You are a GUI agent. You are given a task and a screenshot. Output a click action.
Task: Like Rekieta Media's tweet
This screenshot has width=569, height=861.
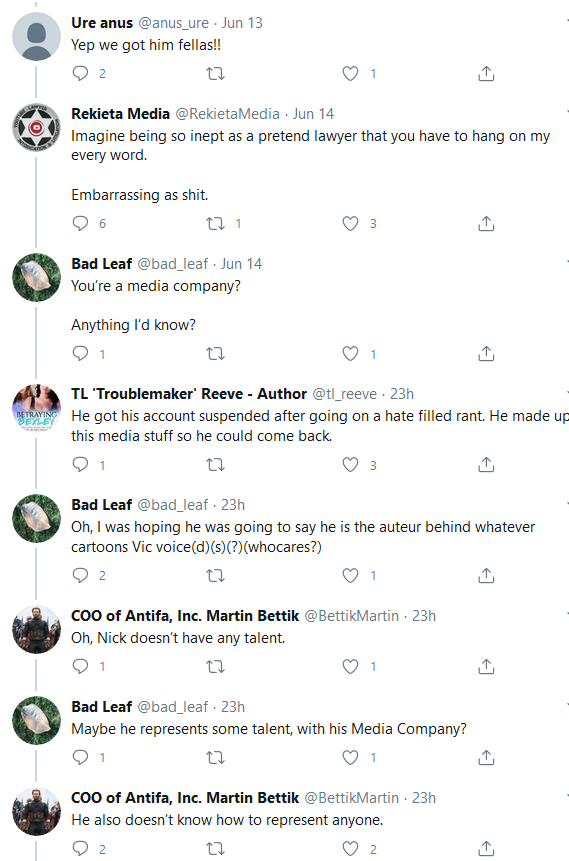click(350, 223)
